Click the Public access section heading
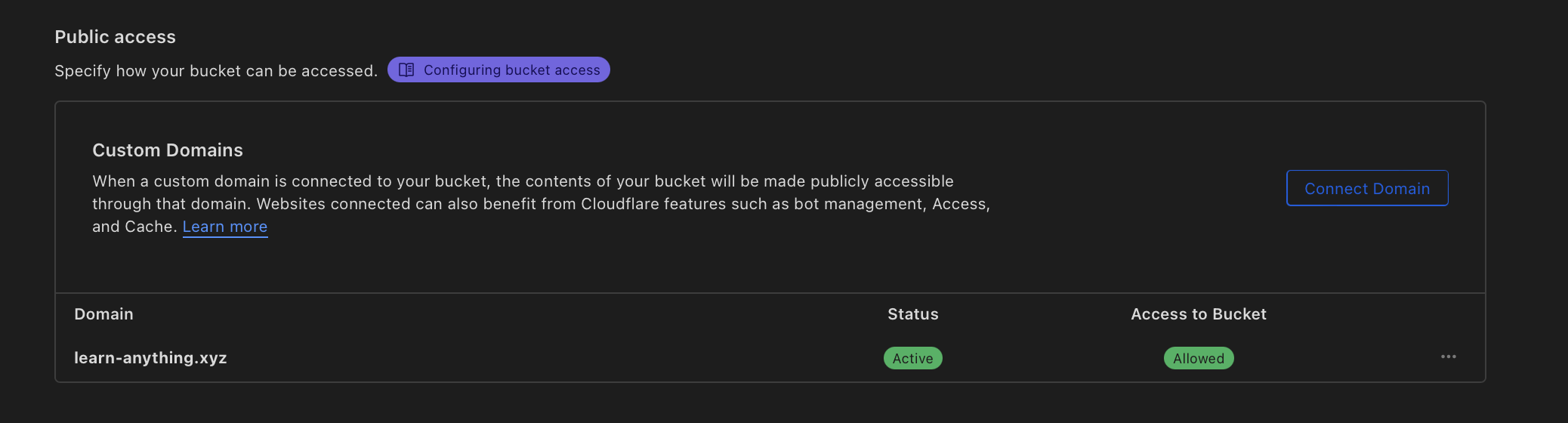This screenshot has width=1568, height=423. point(115,37)
